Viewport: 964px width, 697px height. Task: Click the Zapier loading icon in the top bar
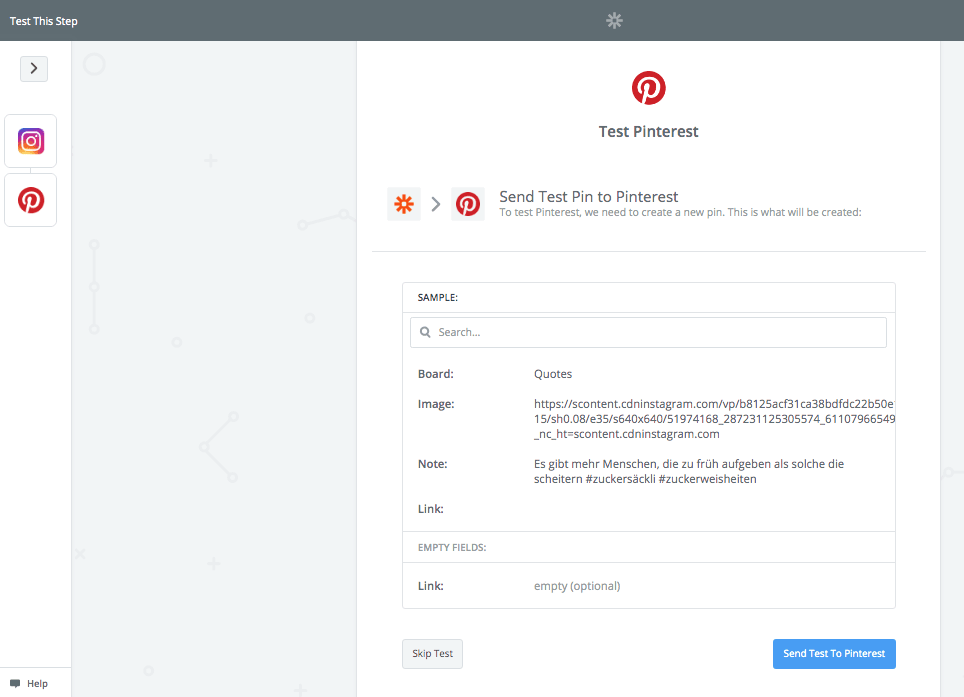pos(613,20)
